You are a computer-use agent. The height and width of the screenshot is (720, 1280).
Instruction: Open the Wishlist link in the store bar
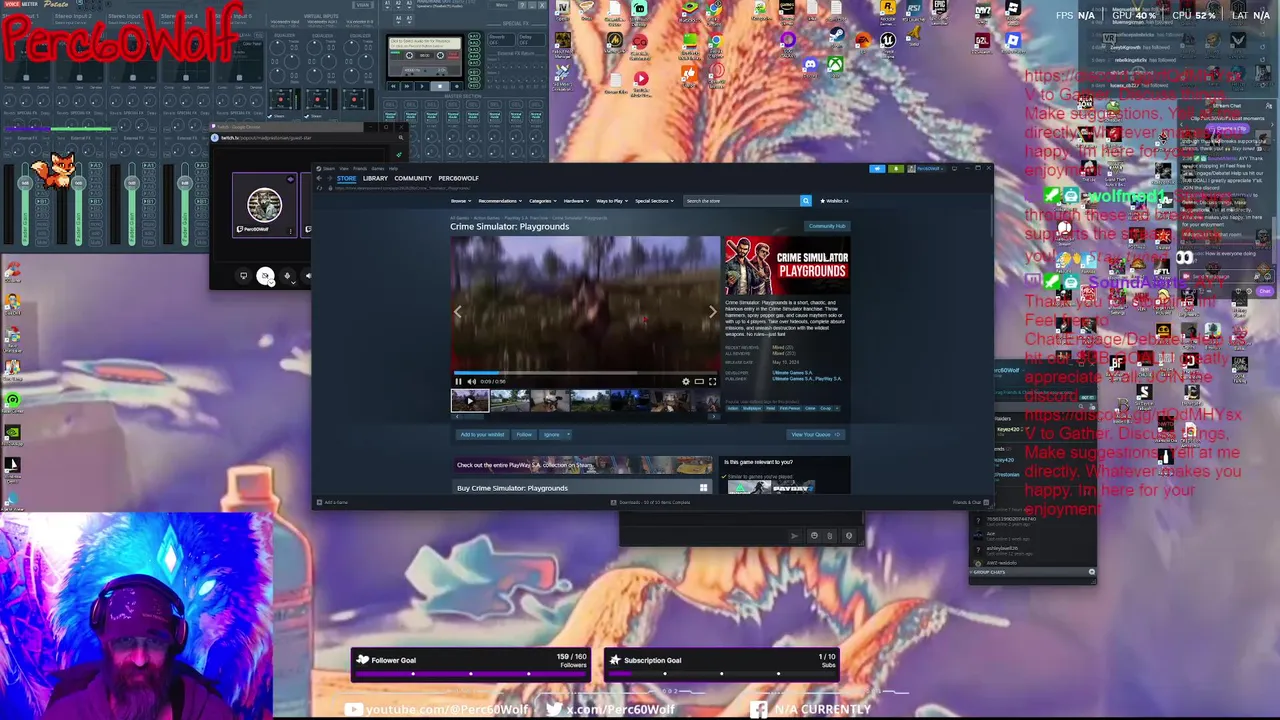tap(834, 201)
